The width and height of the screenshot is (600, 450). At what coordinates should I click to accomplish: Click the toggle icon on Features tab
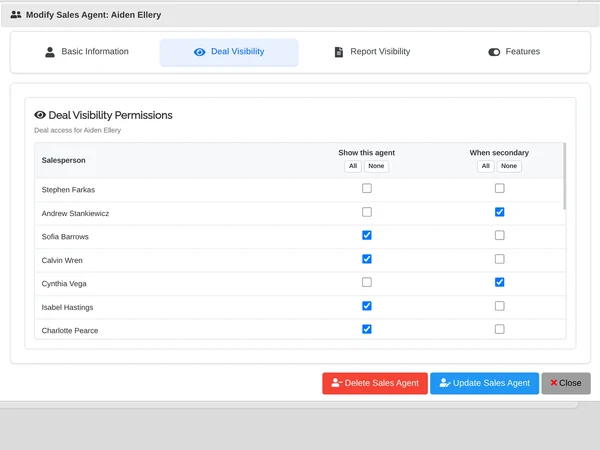(x=494, y=52)
